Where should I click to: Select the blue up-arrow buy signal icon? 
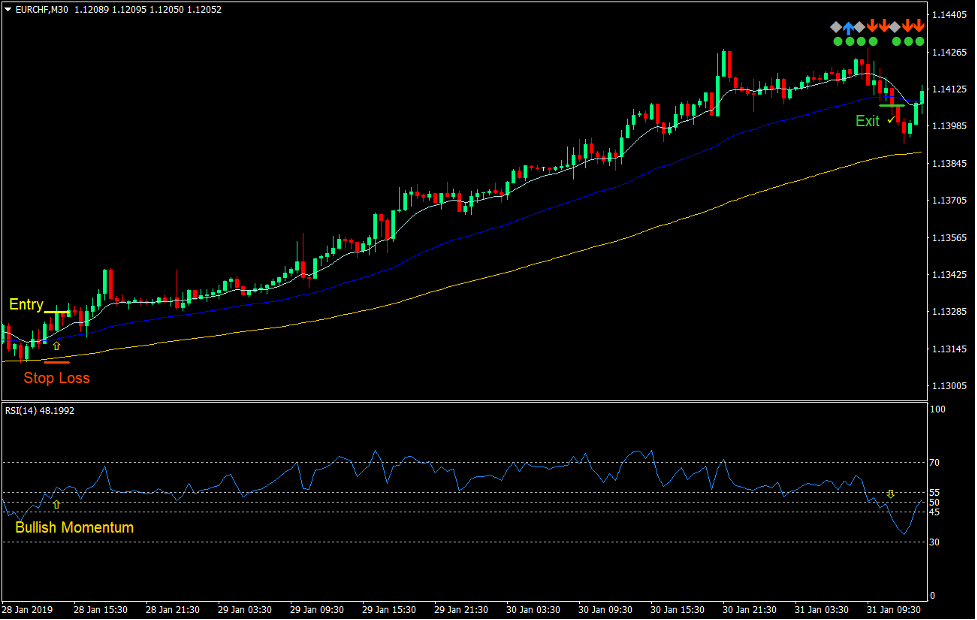[x=849, y=27]
